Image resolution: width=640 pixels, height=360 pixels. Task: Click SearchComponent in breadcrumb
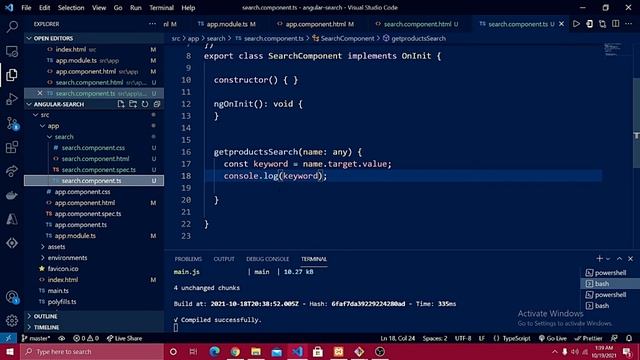click(x=347, y=38)
